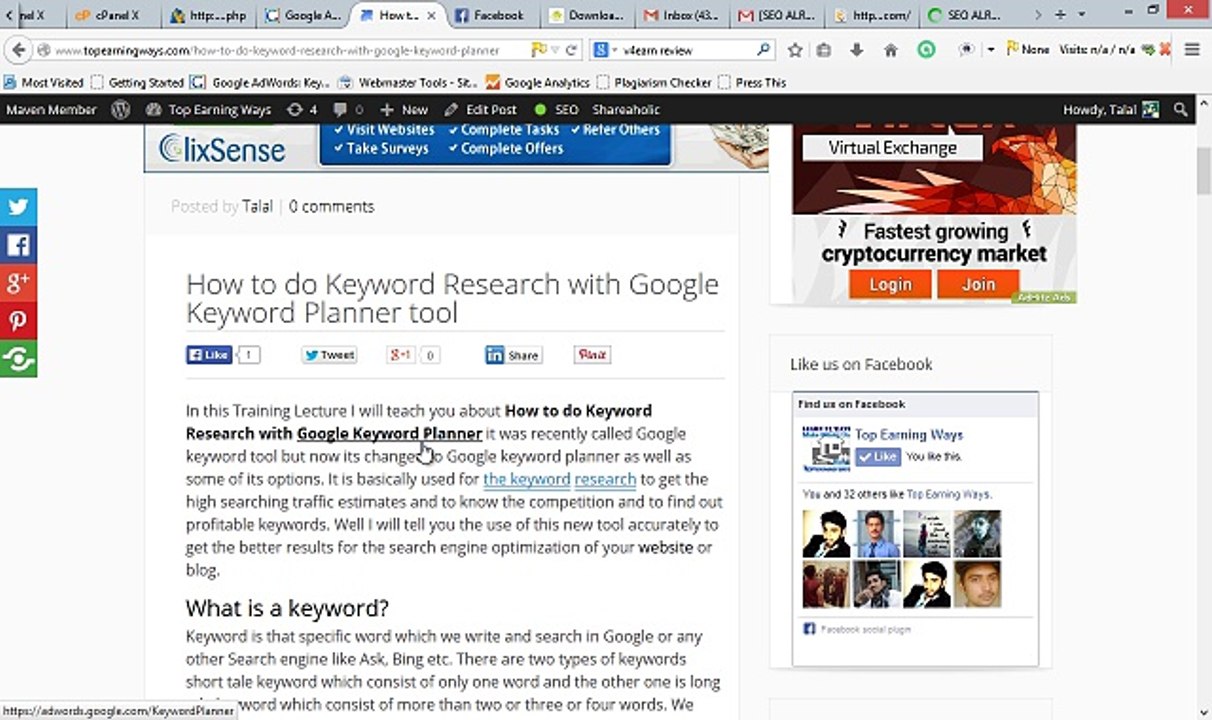
Task: Open Google AdWords: Key... bookmark
Action: tap(260, 82)
